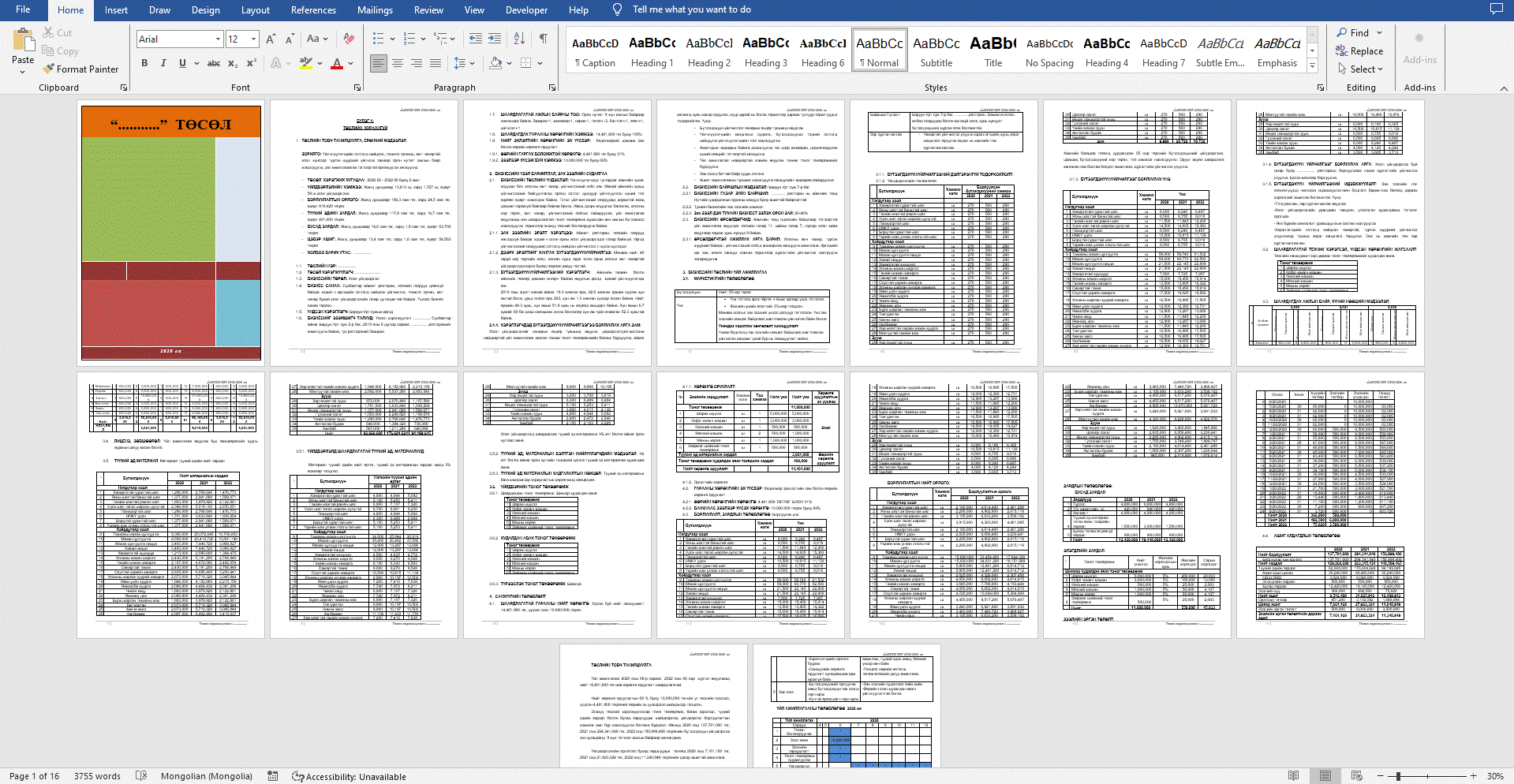Open the File tab

pos(23,9)
